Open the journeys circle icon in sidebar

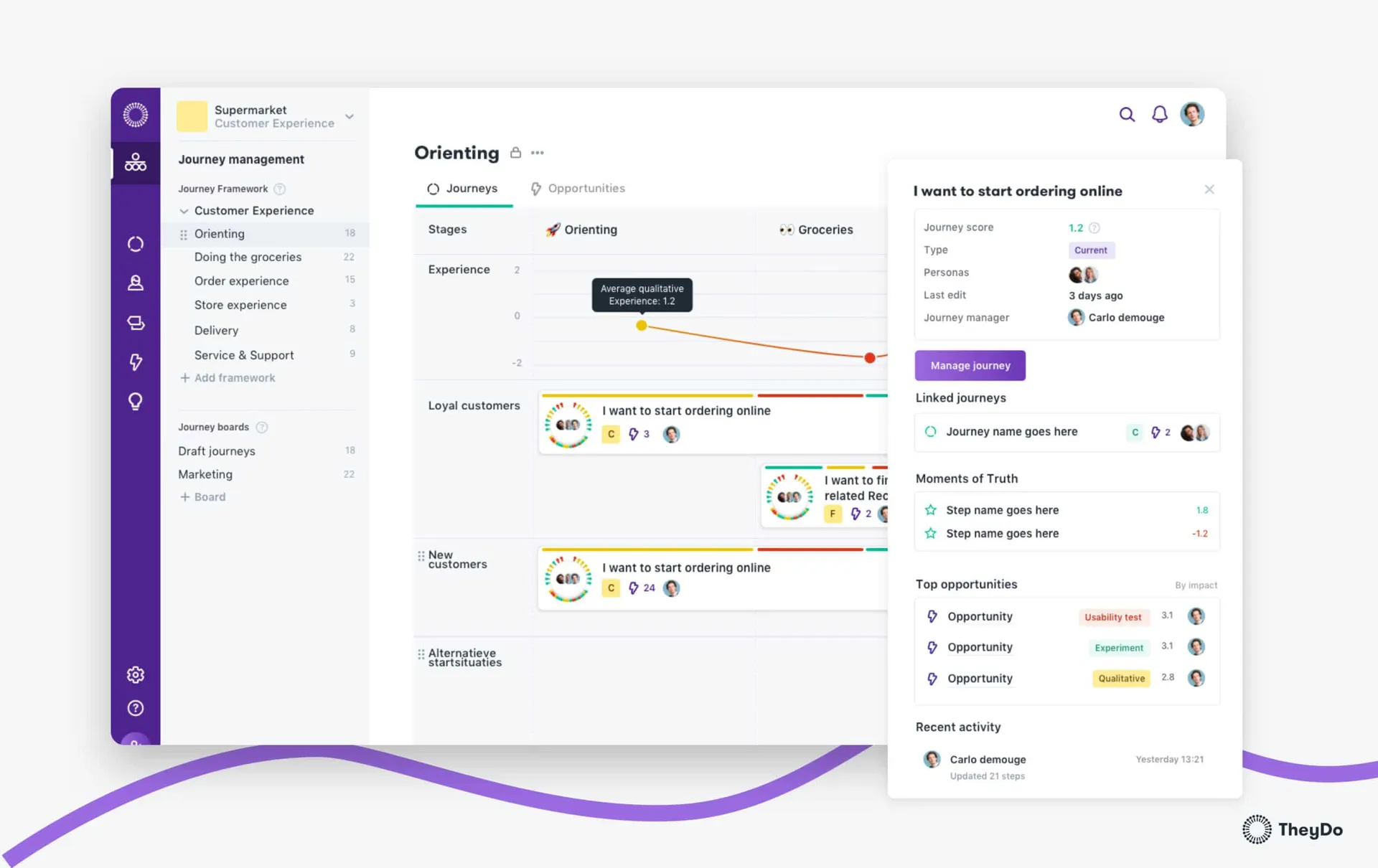point(135,244)
